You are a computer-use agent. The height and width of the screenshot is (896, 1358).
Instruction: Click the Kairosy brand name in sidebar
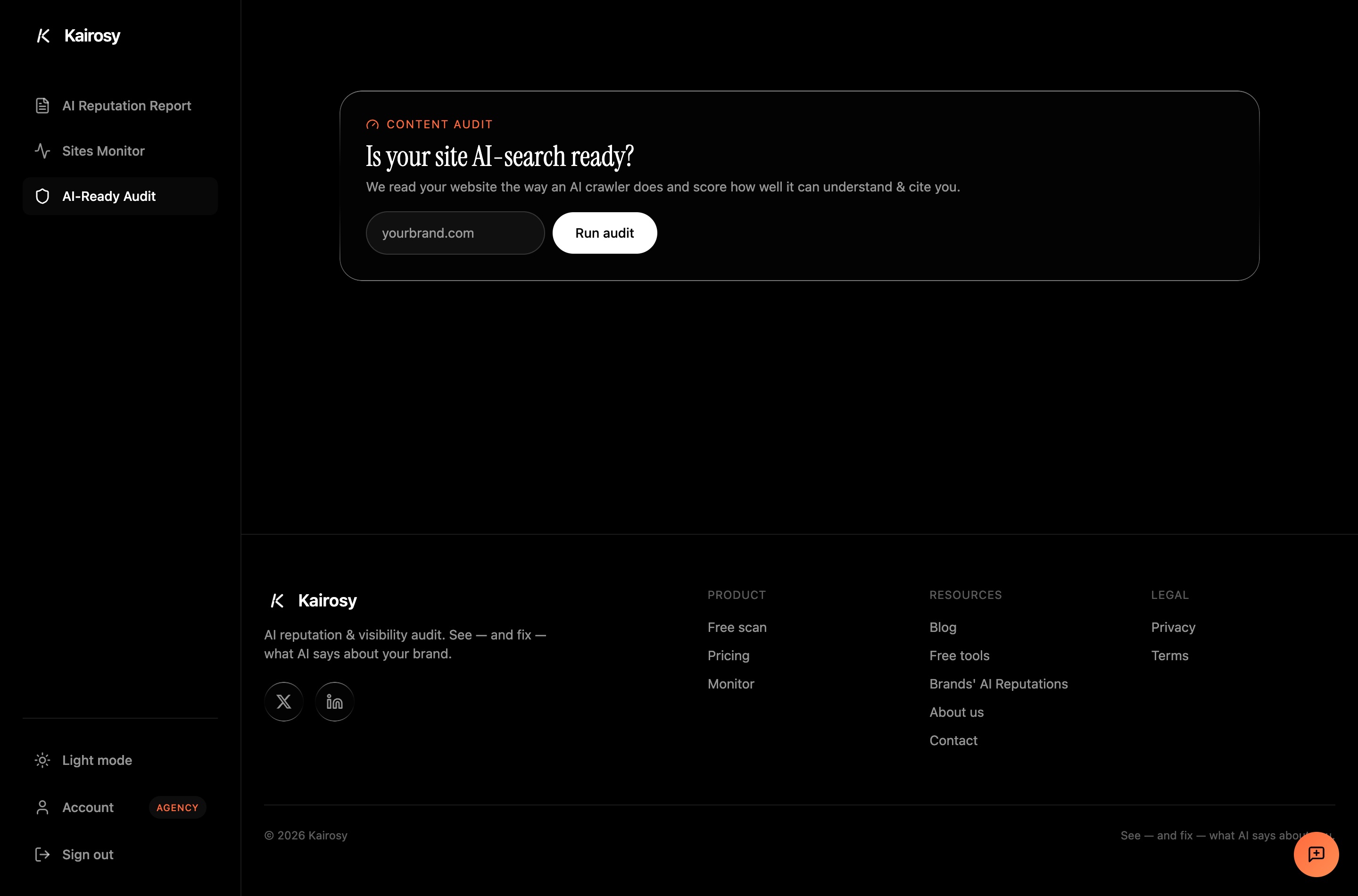tap(92, 36)
